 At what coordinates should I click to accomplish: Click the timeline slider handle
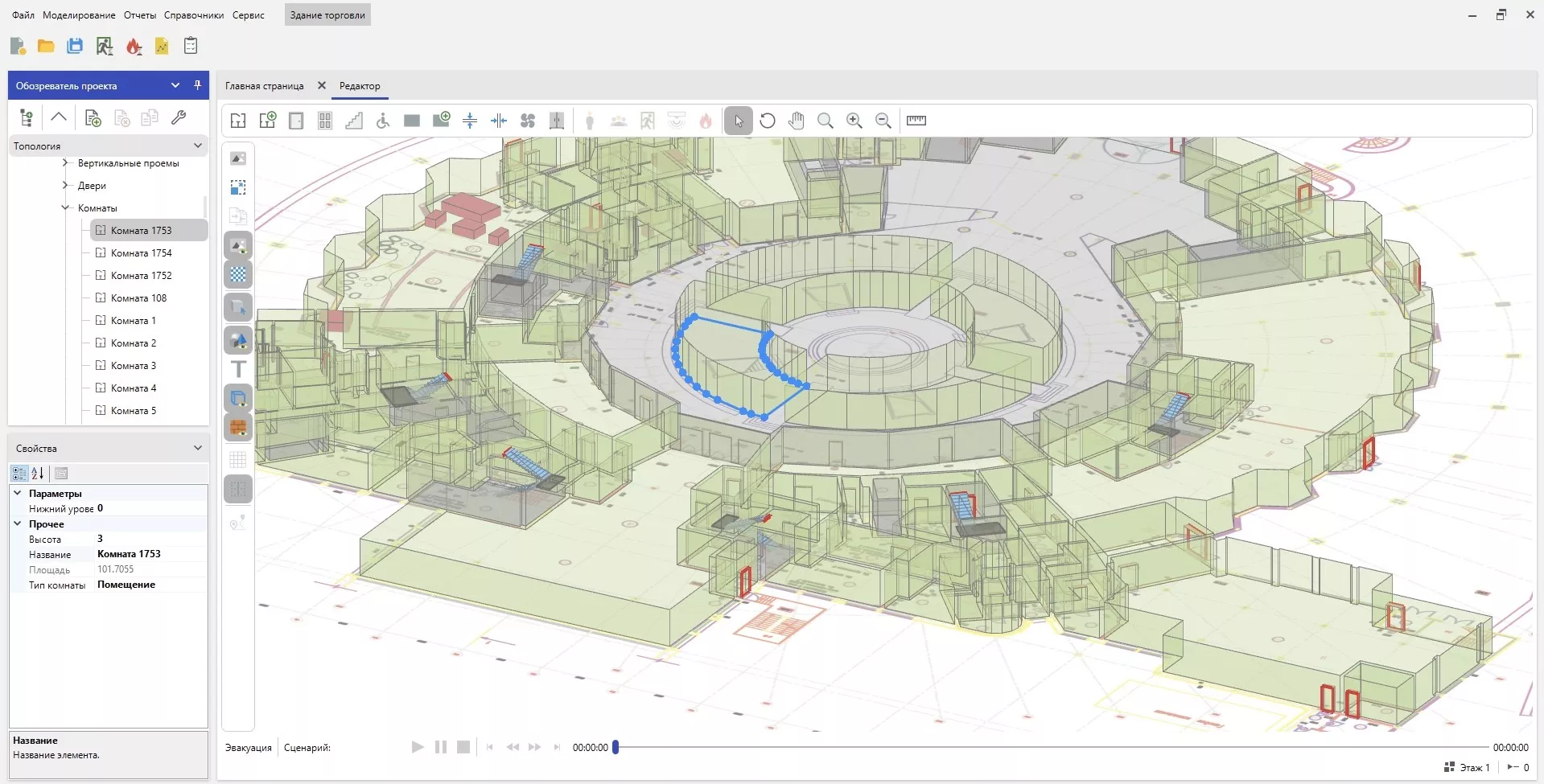[x=616, y=747]
